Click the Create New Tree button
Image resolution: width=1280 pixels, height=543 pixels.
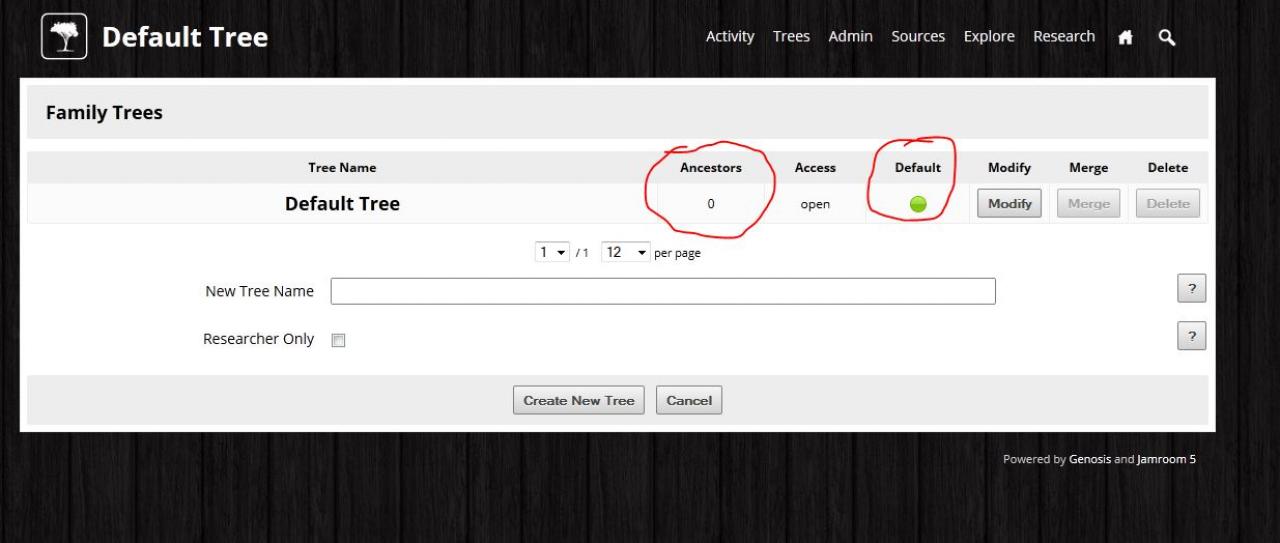pos(579,400)
